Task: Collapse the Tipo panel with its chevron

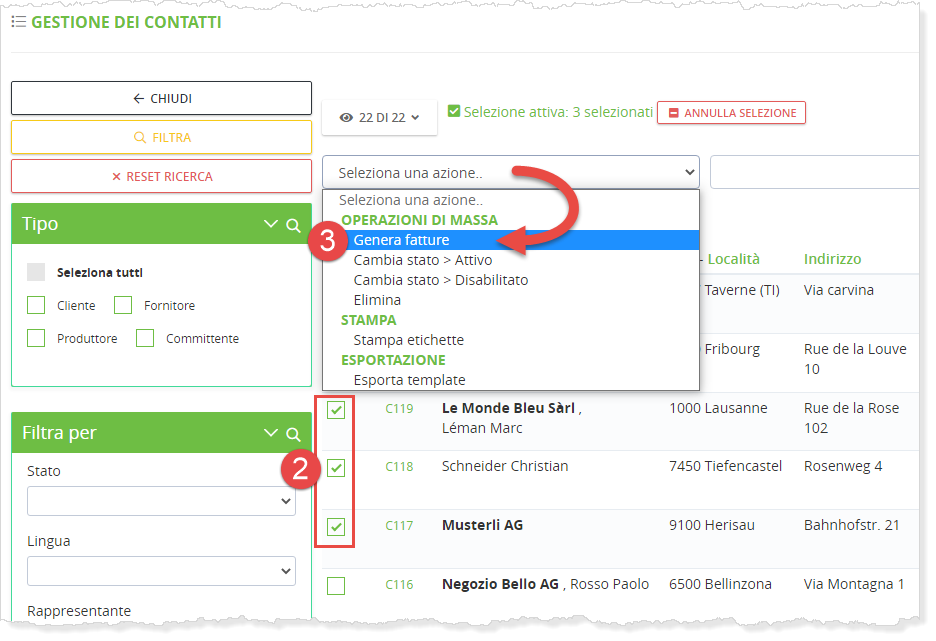Action: (x=270, y=225)
